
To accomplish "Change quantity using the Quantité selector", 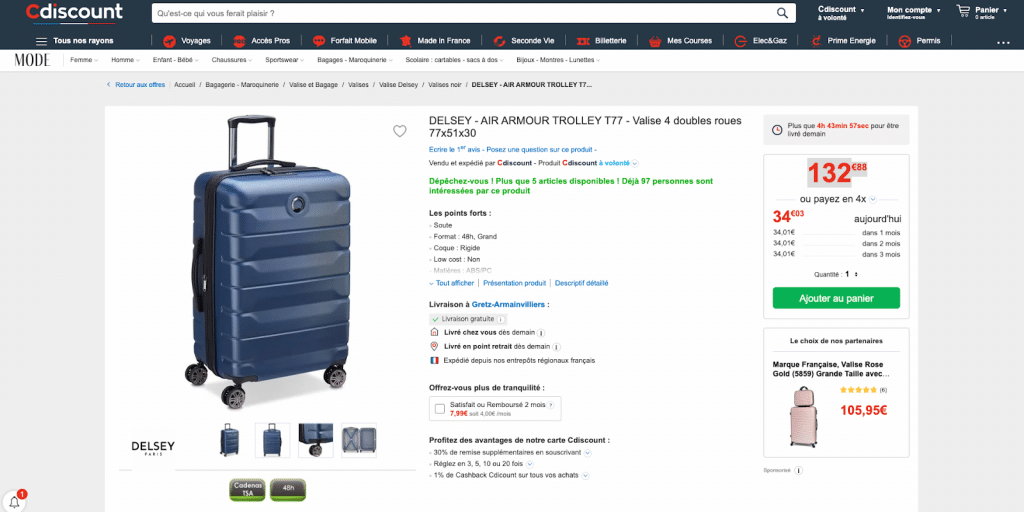I will click(x=851, y=274).
